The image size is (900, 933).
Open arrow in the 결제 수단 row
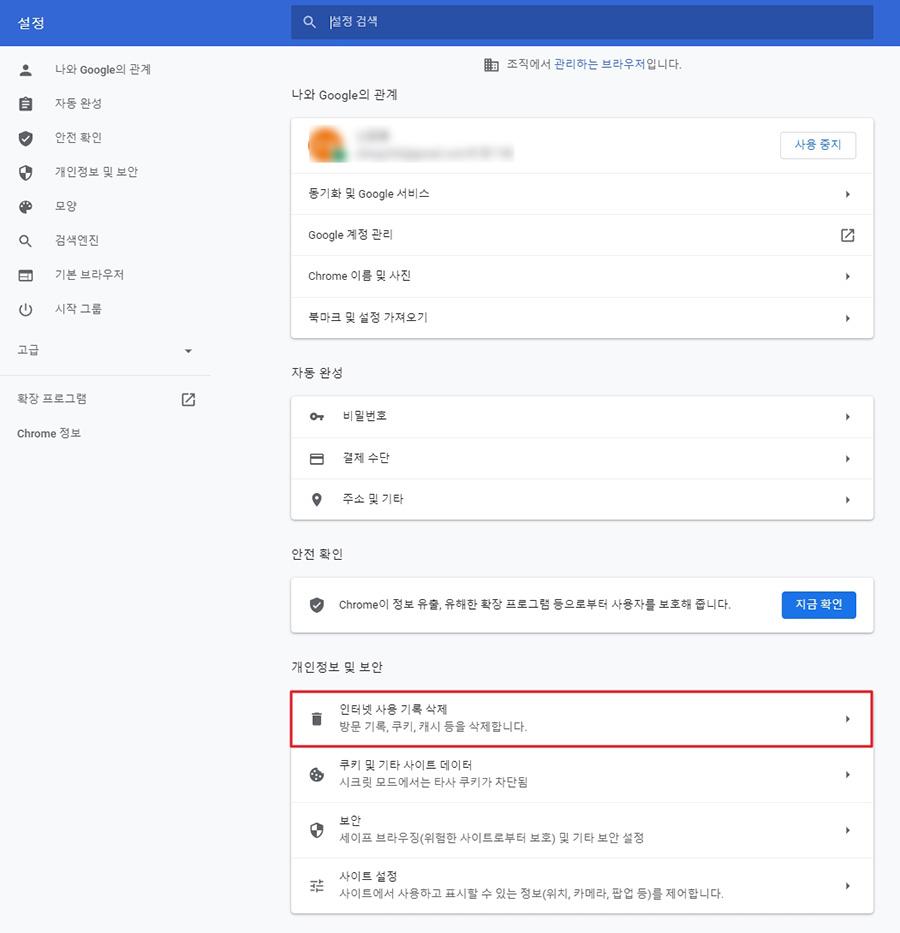click(x=848, y=459)
